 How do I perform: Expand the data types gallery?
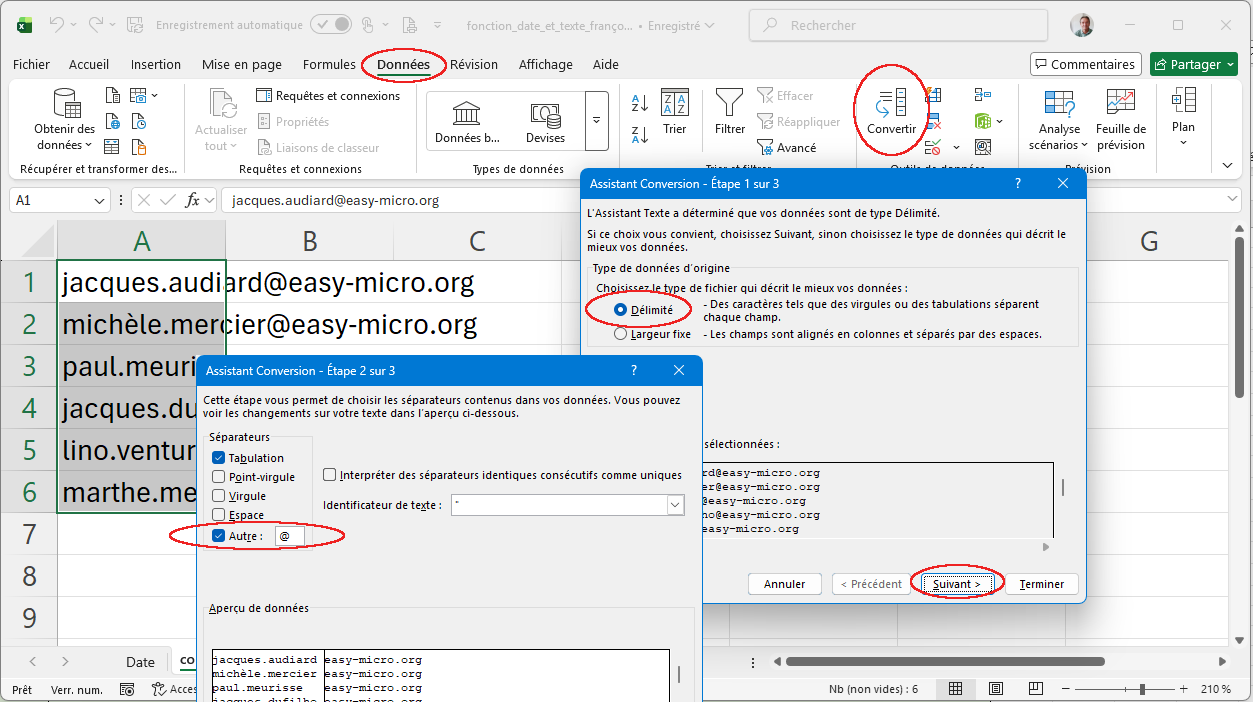point(597,121)
